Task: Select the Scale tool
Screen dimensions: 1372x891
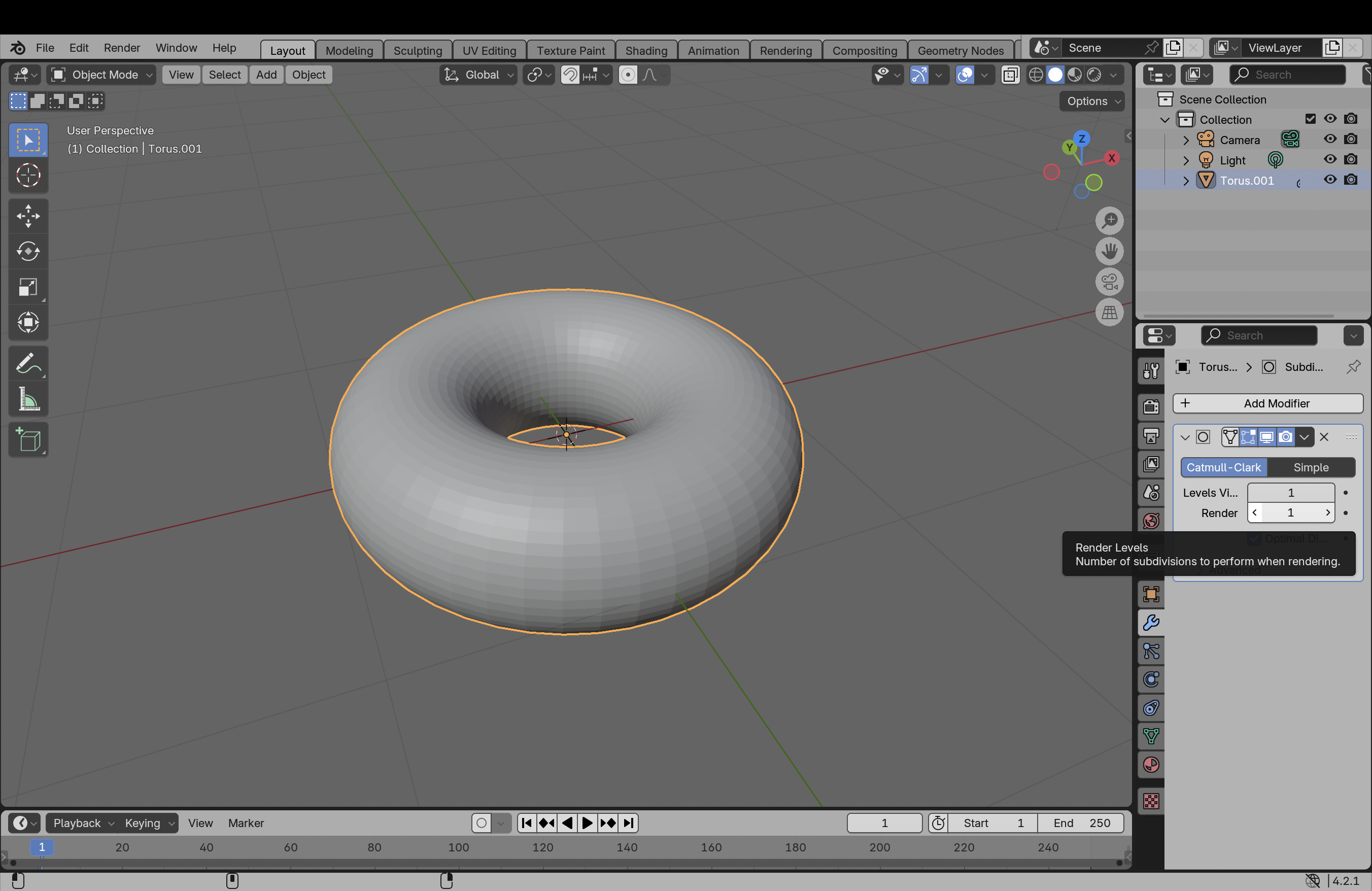Action: (28, 287)
